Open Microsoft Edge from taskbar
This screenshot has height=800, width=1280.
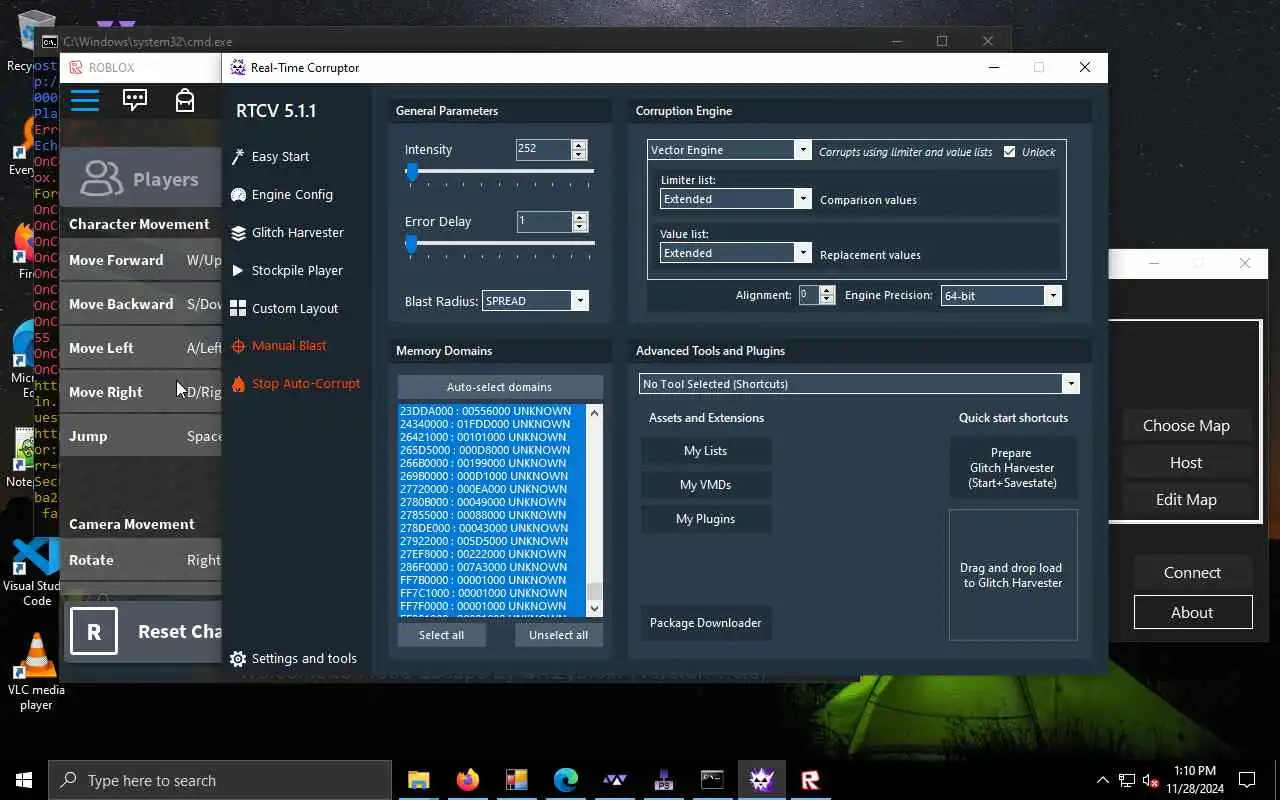(565, 780)
